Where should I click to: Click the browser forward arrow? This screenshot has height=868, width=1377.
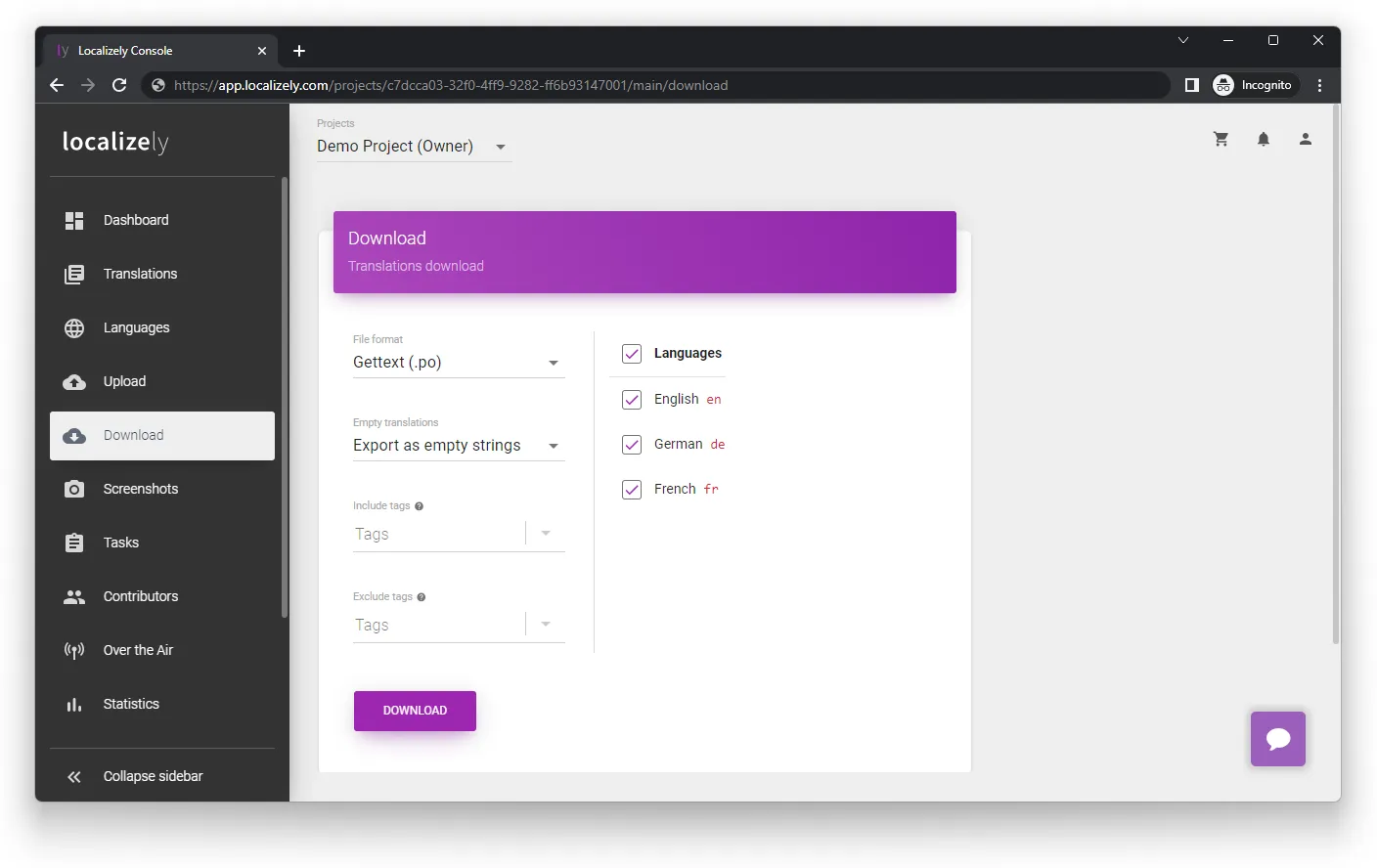pos(88,85)
